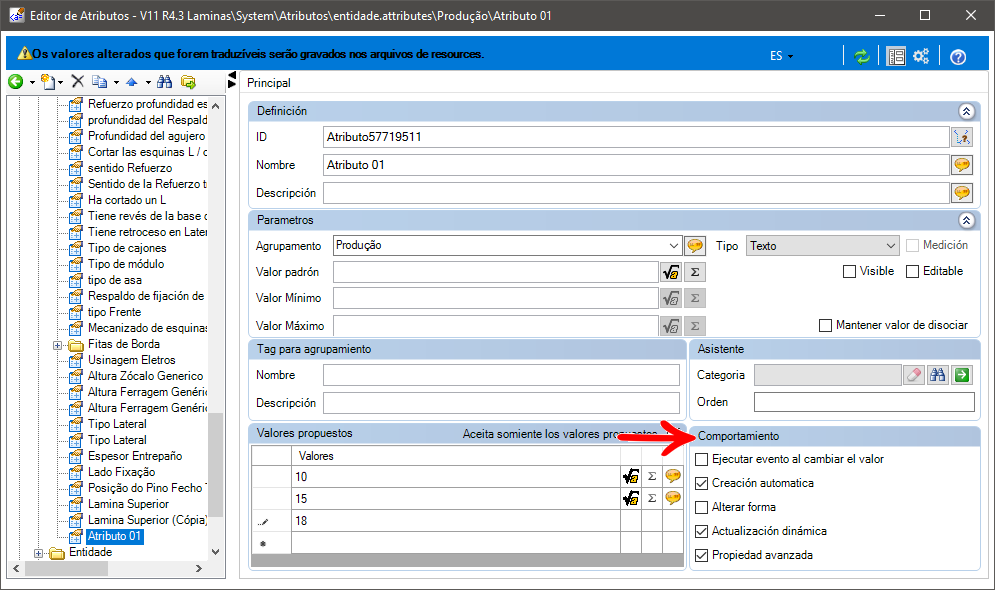Screen dimensions: 995x590
Task: Click the translation bubble in the value 15 row
Action: pyautogui.click(x=673, y=498)
